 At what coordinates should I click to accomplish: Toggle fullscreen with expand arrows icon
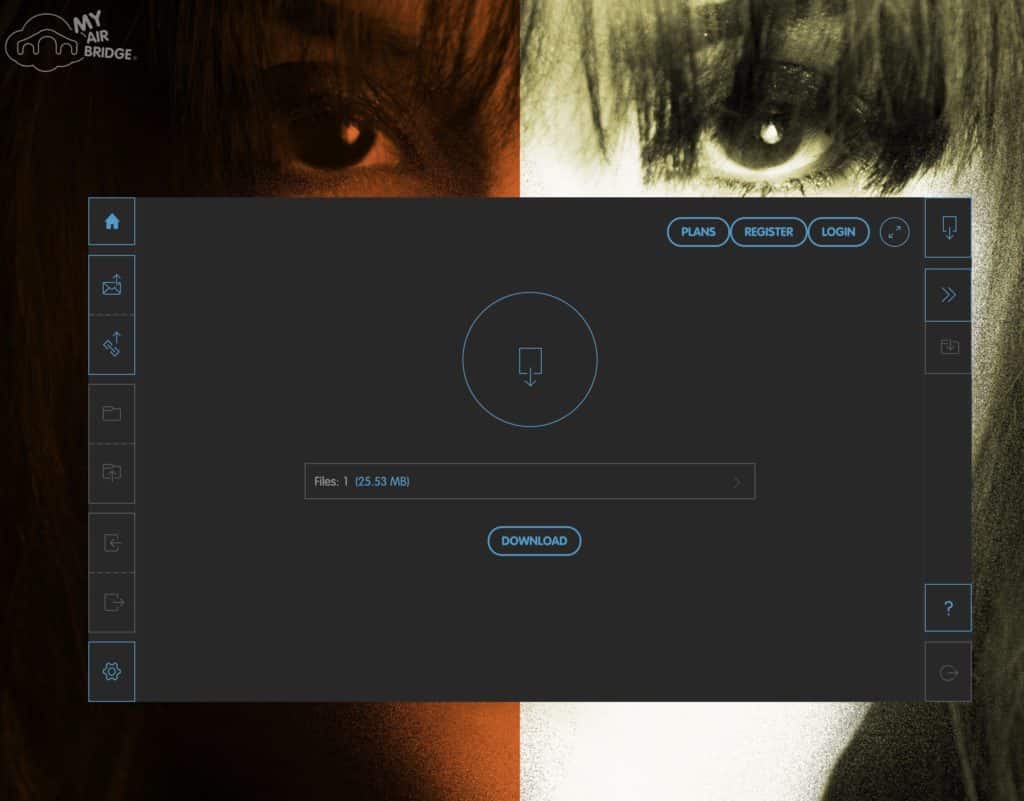[894, 232]
